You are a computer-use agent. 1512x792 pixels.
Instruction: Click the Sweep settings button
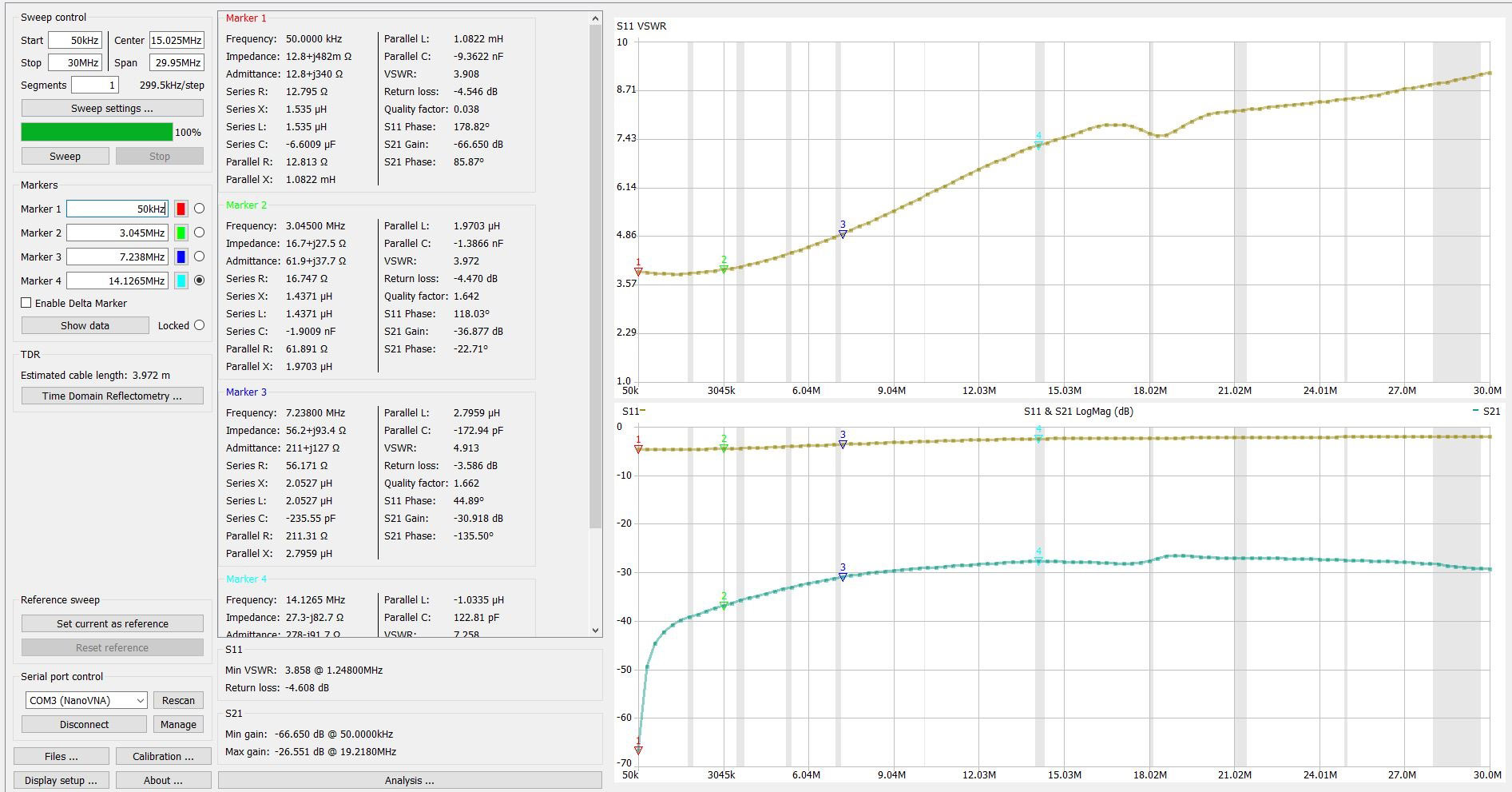pyautogui.click(x=112, y=108)
